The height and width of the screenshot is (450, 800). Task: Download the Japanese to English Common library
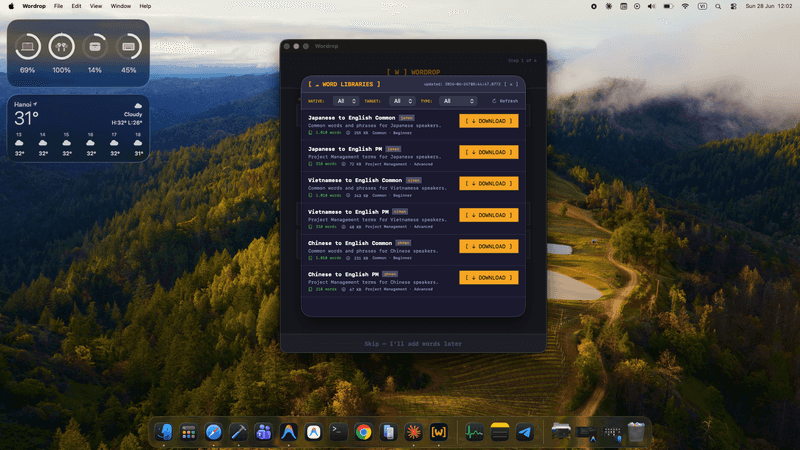click(489, 121)
